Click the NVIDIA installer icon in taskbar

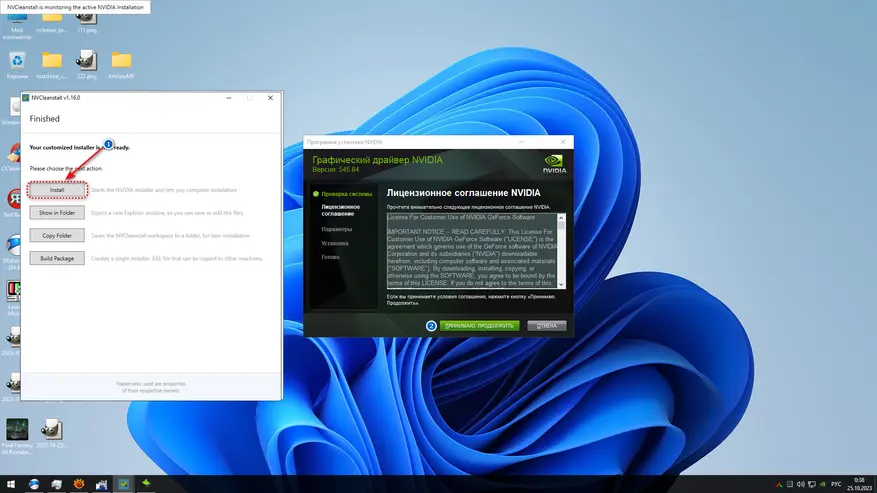point(147,484)
